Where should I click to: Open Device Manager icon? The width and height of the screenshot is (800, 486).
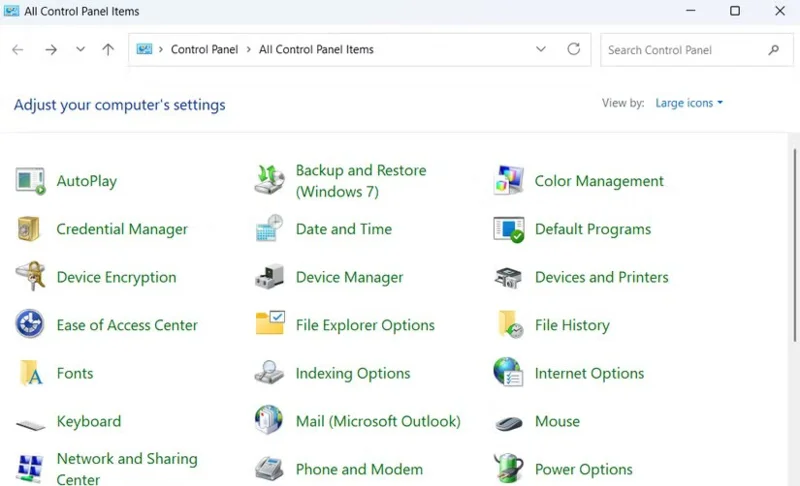coord(270,277)
